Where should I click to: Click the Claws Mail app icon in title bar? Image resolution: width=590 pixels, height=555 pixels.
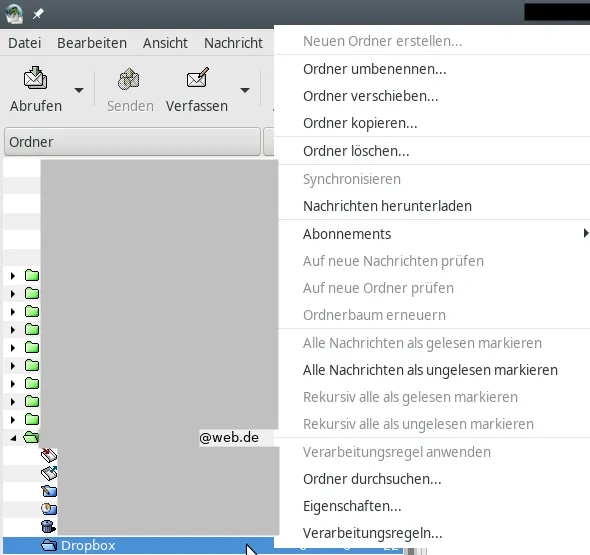(x=14, y=14)
